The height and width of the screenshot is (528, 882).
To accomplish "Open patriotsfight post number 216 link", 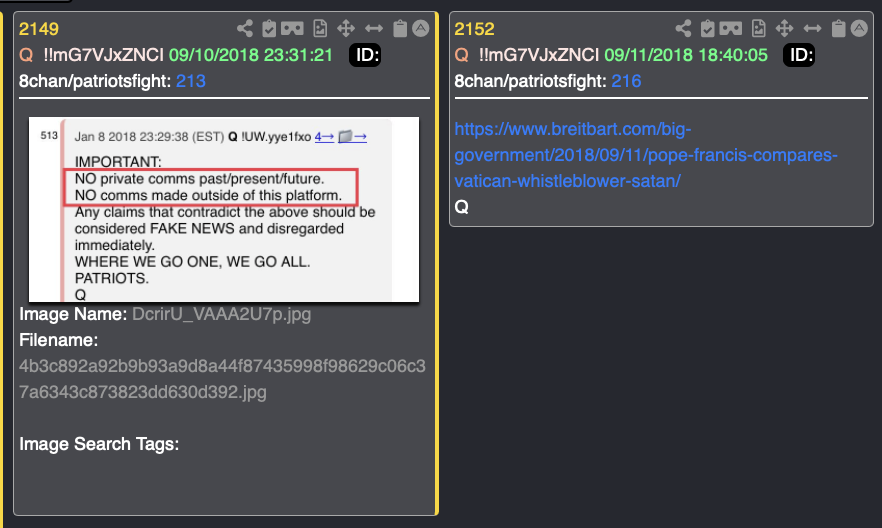I will pyautogui.click(x=626, y=81).
